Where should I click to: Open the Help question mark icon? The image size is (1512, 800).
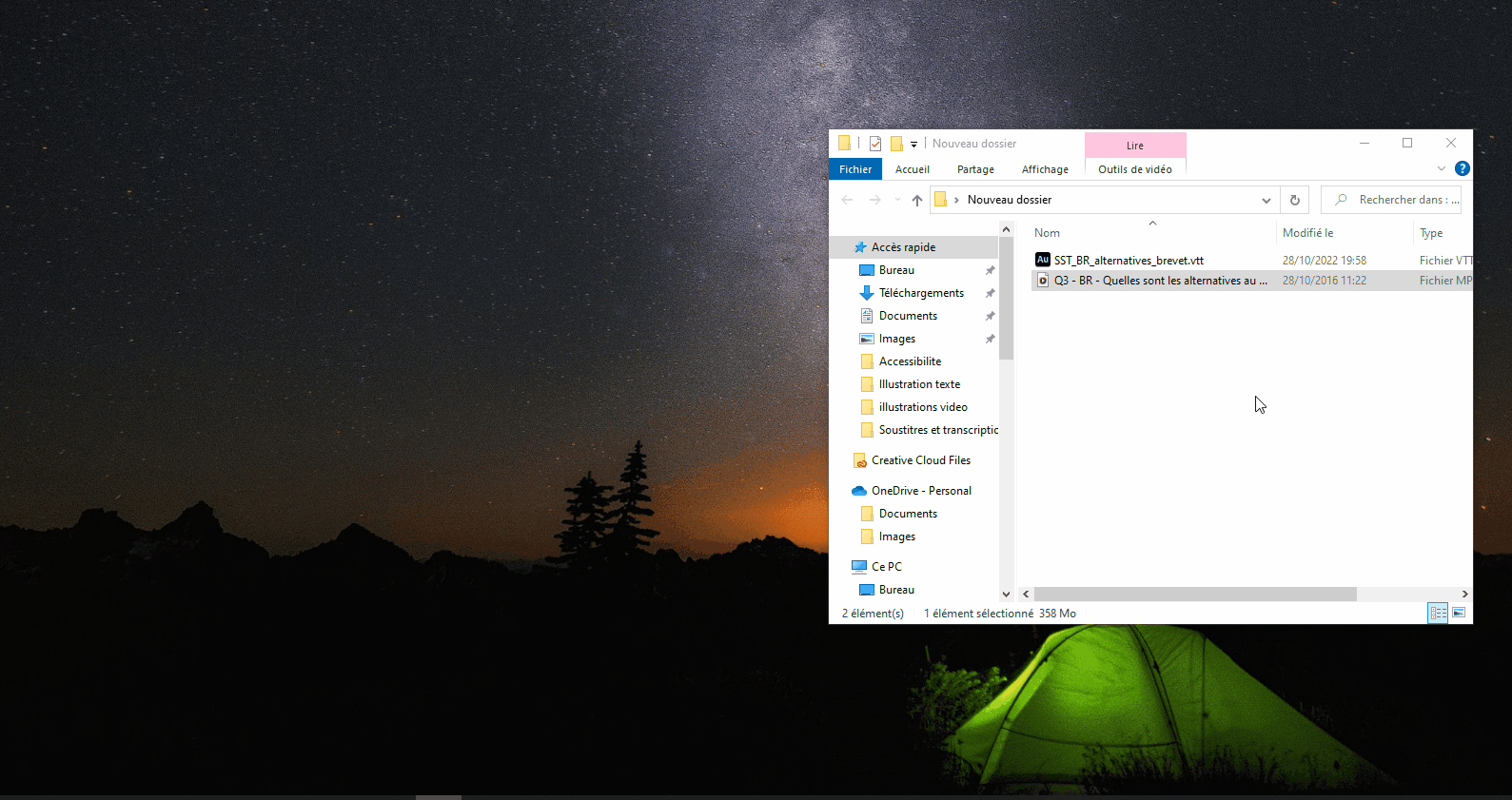1463,168
